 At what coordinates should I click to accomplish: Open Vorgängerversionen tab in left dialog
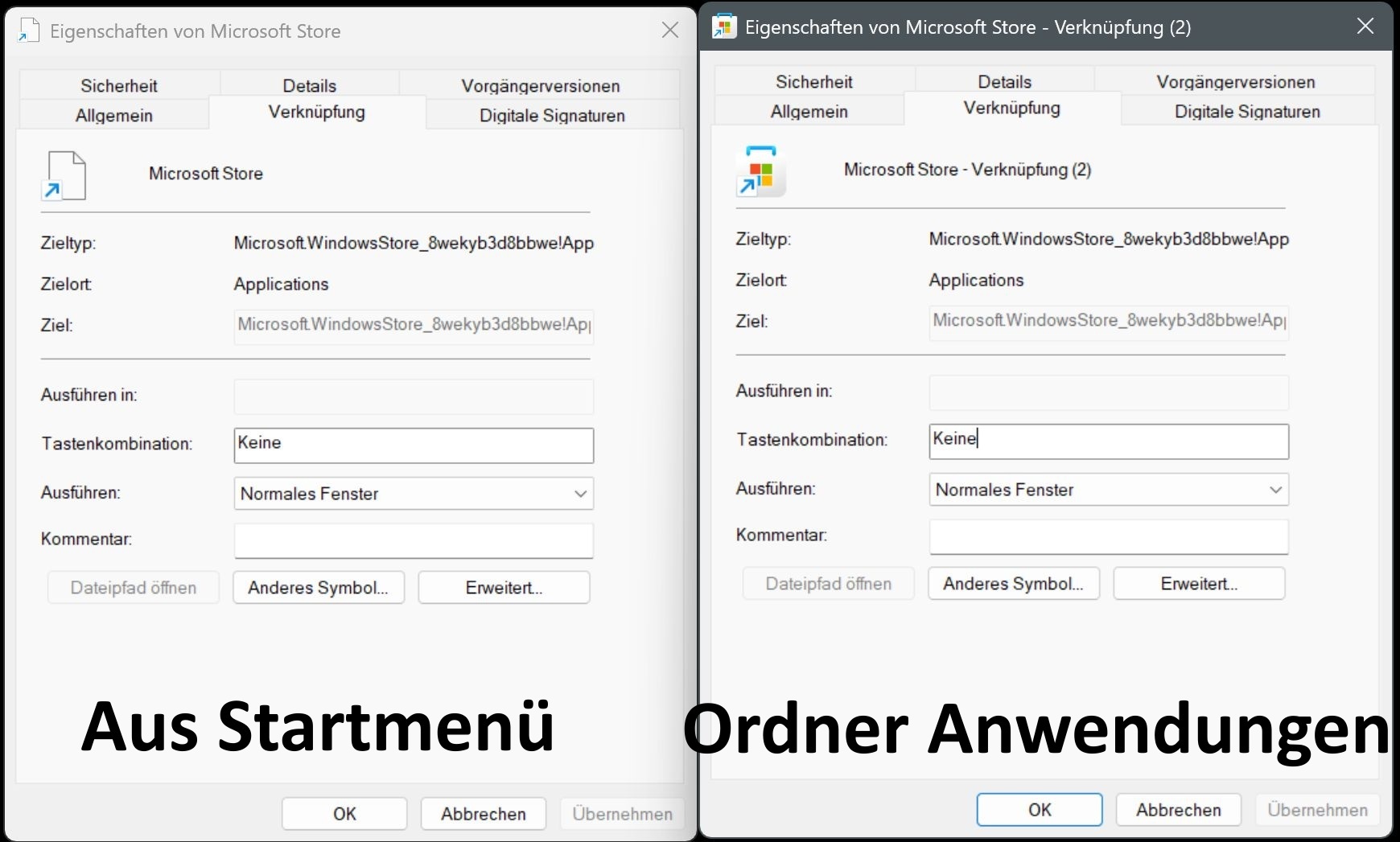tap(540, 85)
